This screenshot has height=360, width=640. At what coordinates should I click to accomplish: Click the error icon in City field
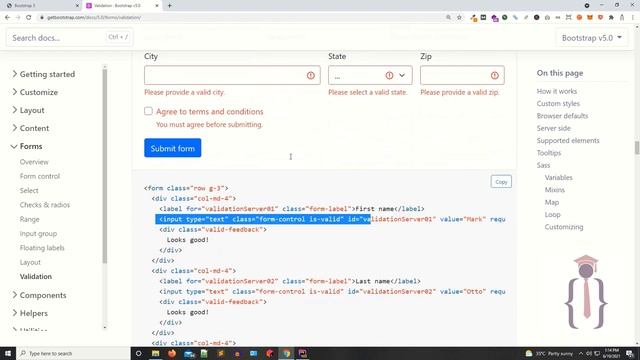click(x=311, y=76)
